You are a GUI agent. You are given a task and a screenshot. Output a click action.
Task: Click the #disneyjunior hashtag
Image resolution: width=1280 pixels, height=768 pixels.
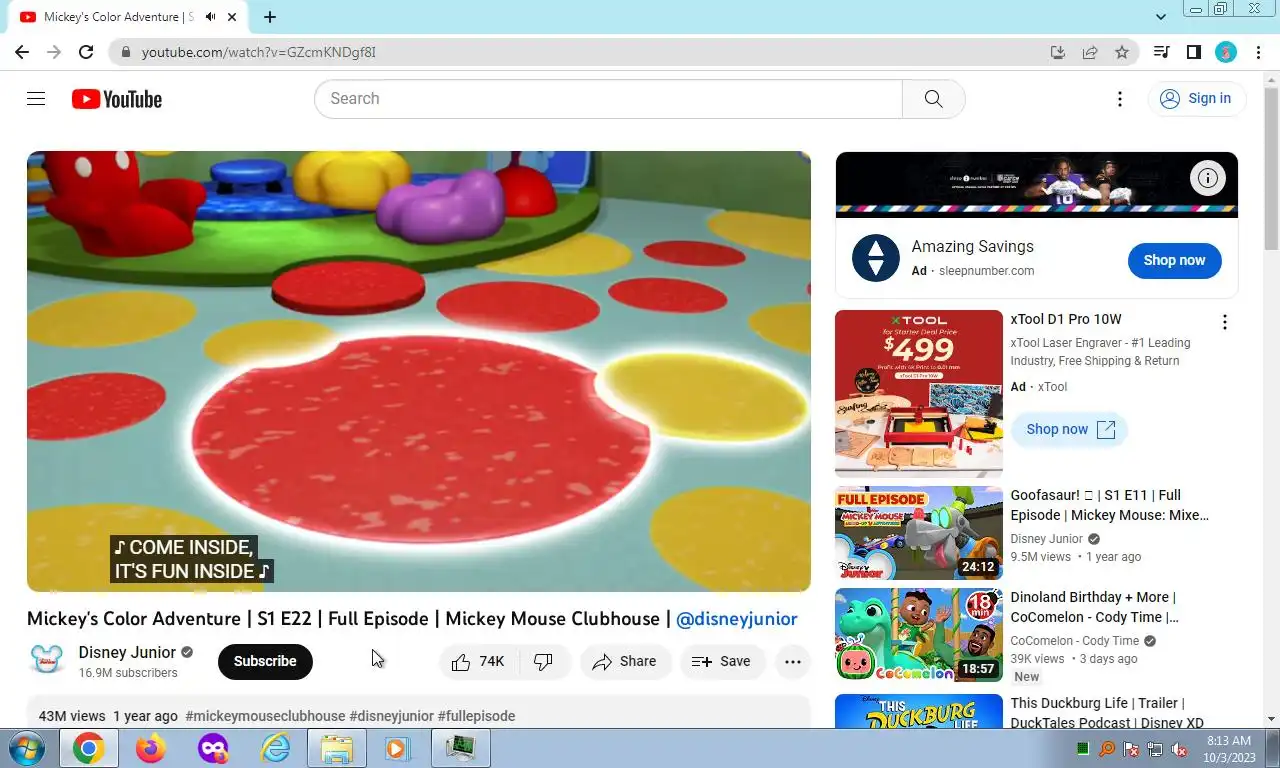pos(391,716)
